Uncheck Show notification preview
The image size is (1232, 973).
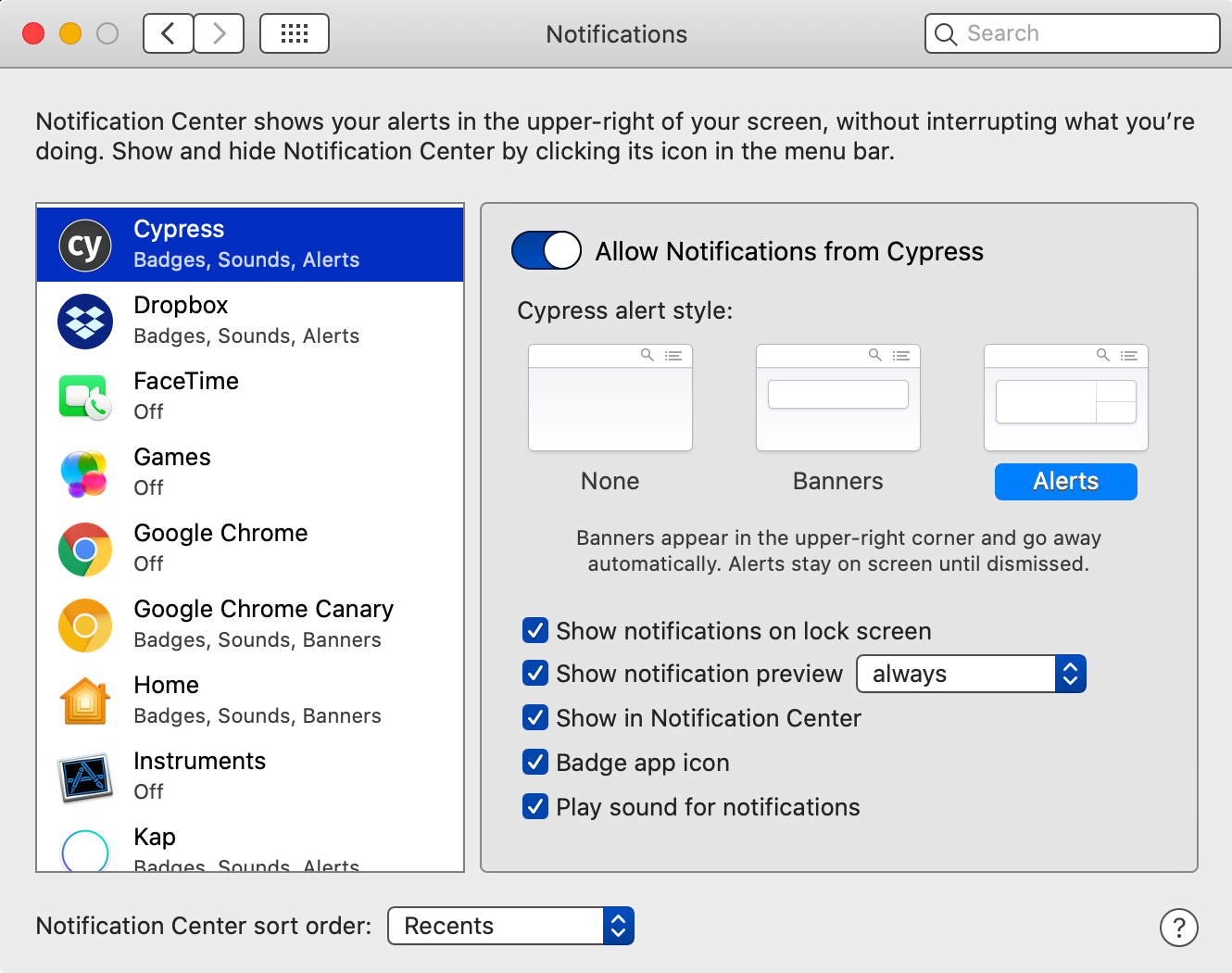tap(535, 673)
